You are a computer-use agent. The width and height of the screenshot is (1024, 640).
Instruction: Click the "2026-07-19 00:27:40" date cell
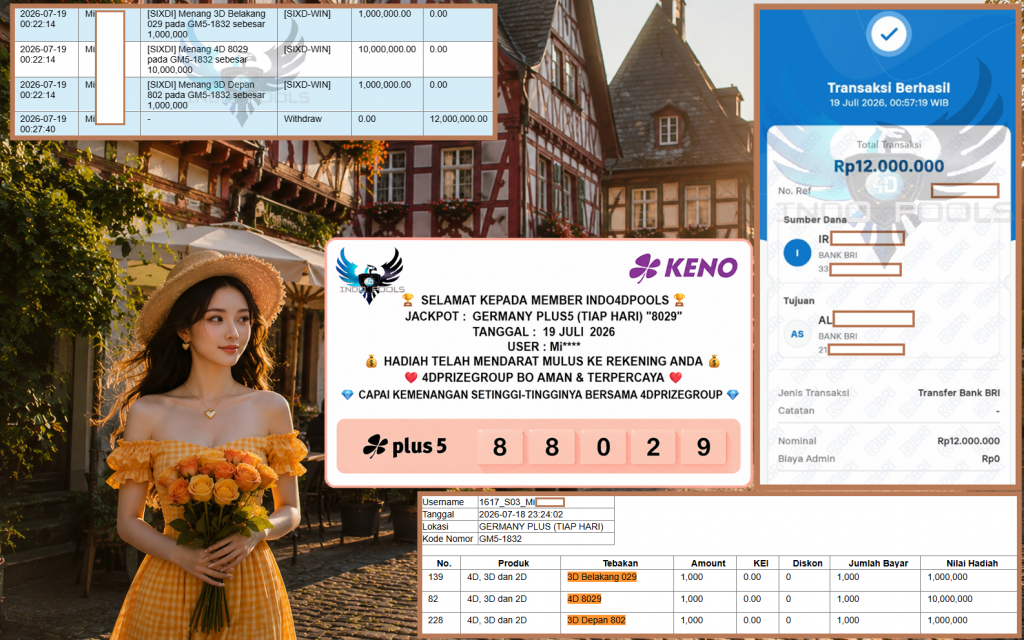[x=43, y=124]
